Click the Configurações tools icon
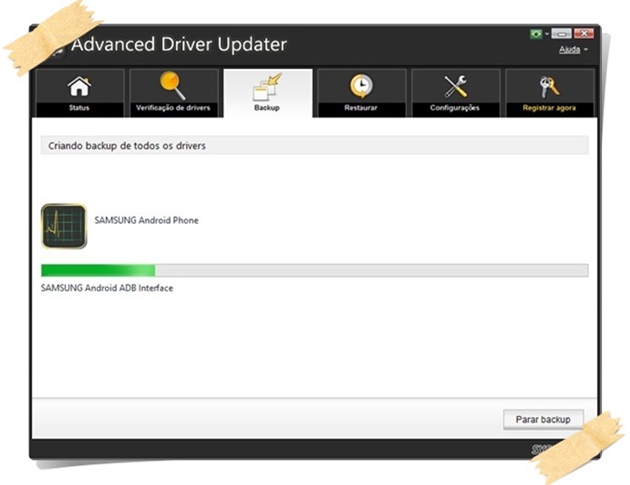This screenshot has width=630, height=485. pyautogui.click(x=455, y=86)
